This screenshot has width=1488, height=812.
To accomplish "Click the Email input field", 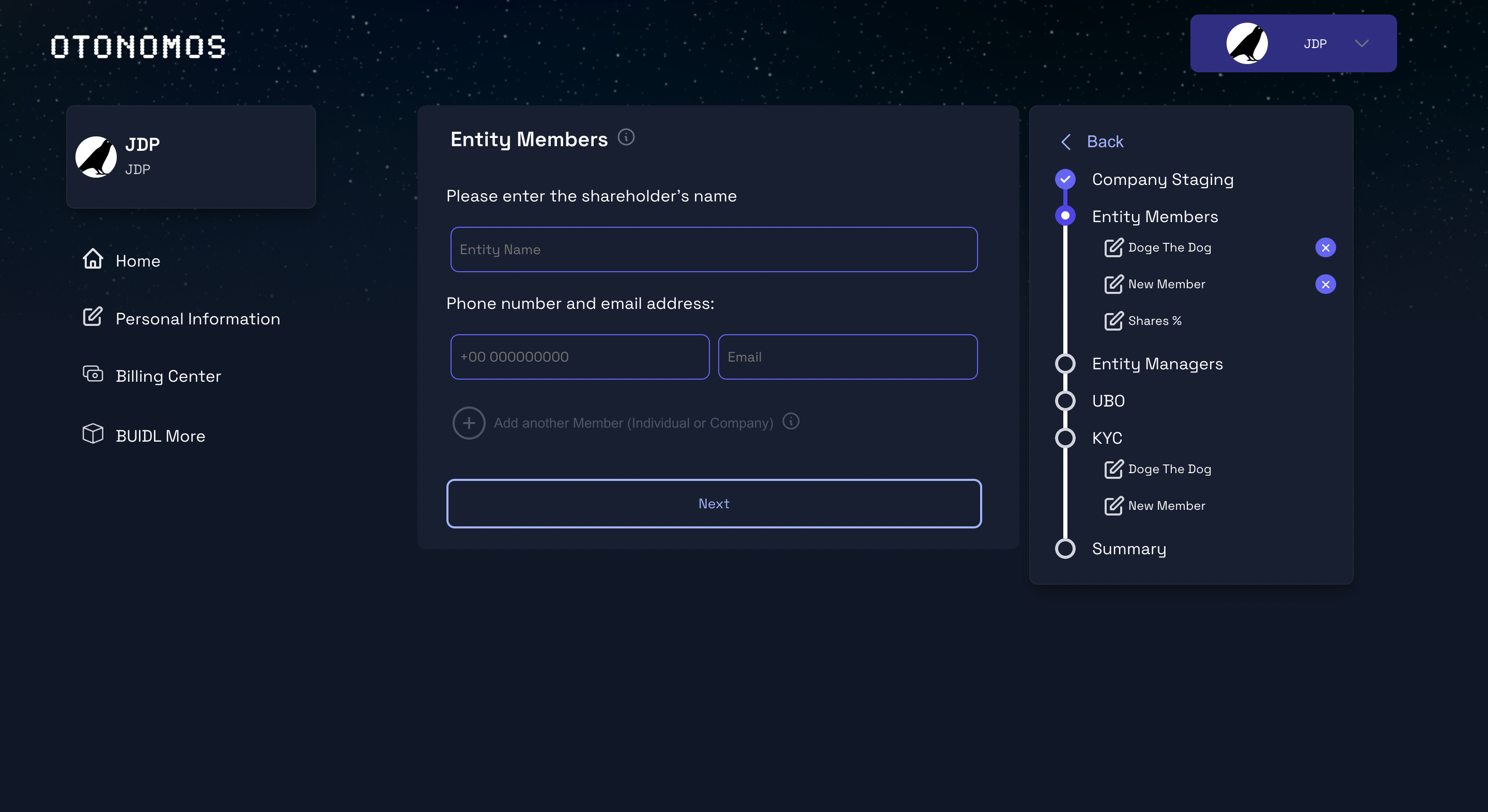I will pos(847,357).
